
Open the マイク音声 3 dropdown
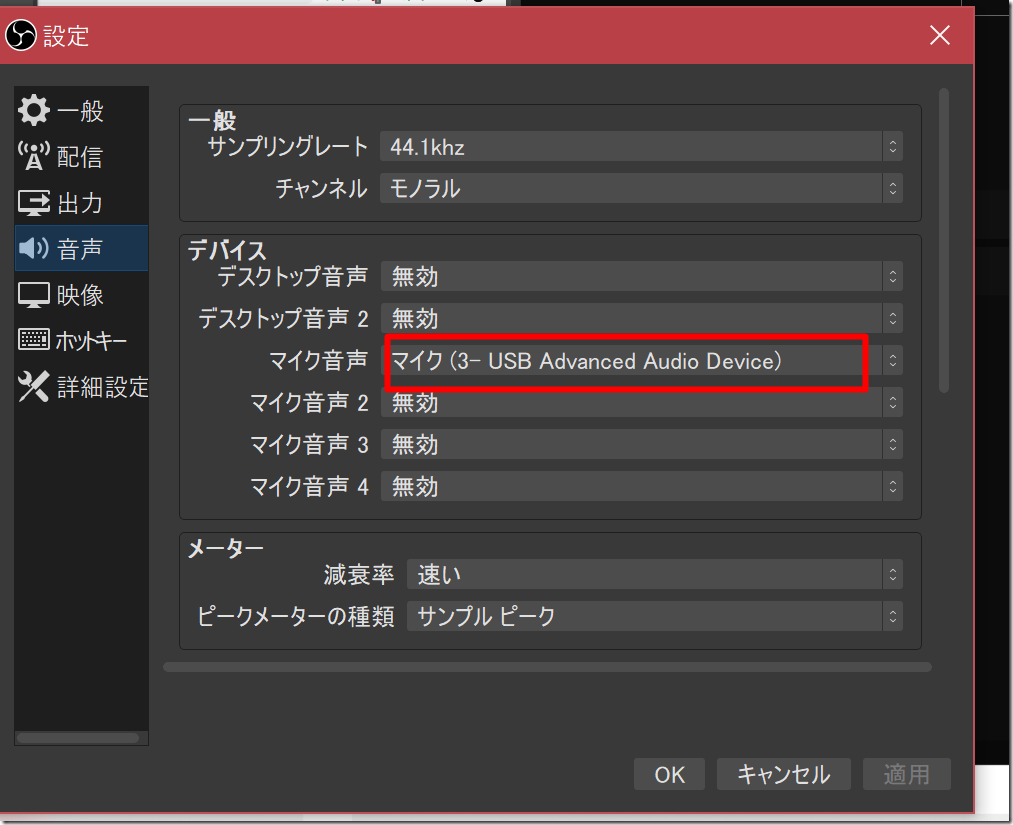[x=642, y=444]
